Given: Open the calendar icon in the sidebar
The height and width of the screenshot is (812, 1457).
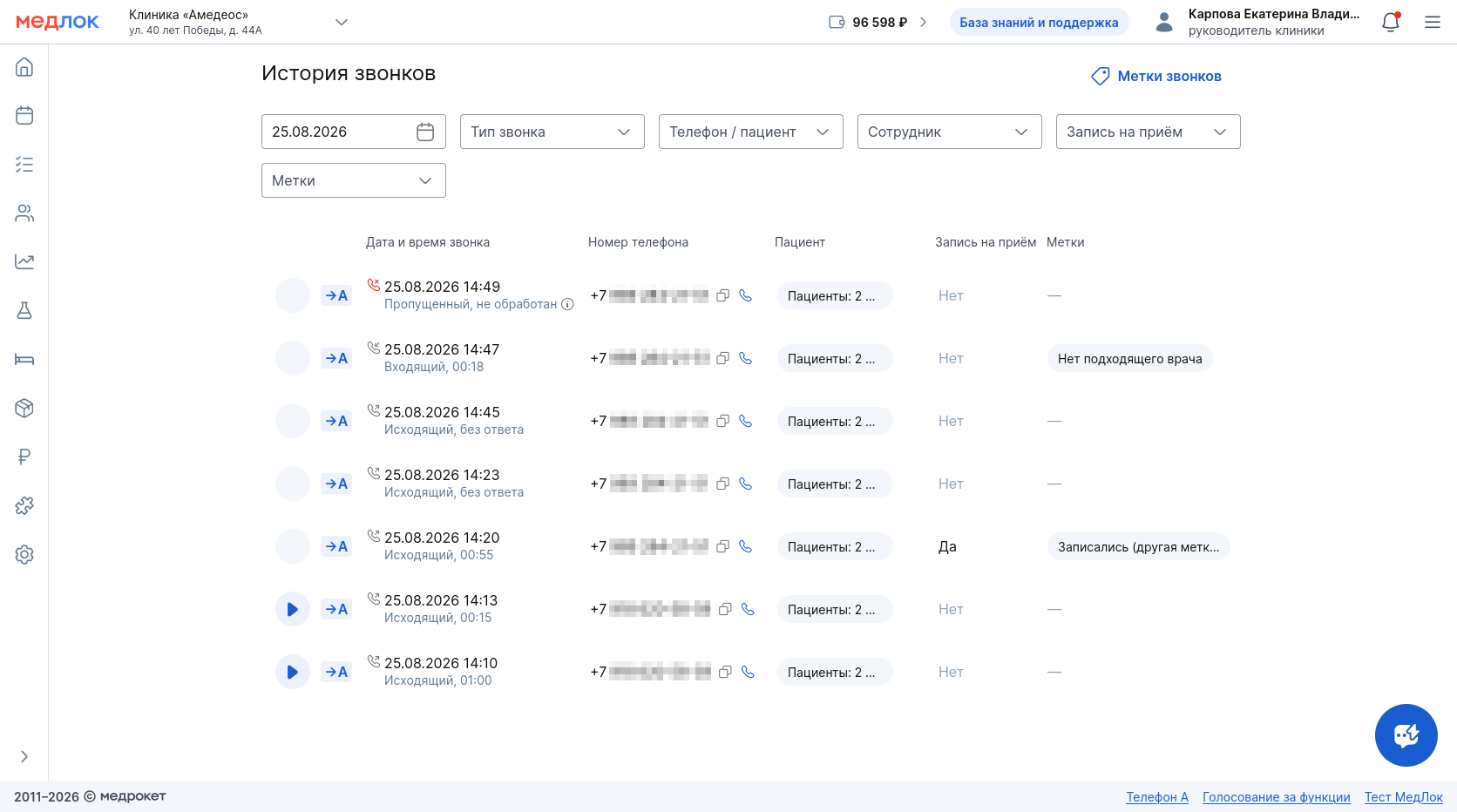Looking at the screenshot, I should [x=24, y=115].
